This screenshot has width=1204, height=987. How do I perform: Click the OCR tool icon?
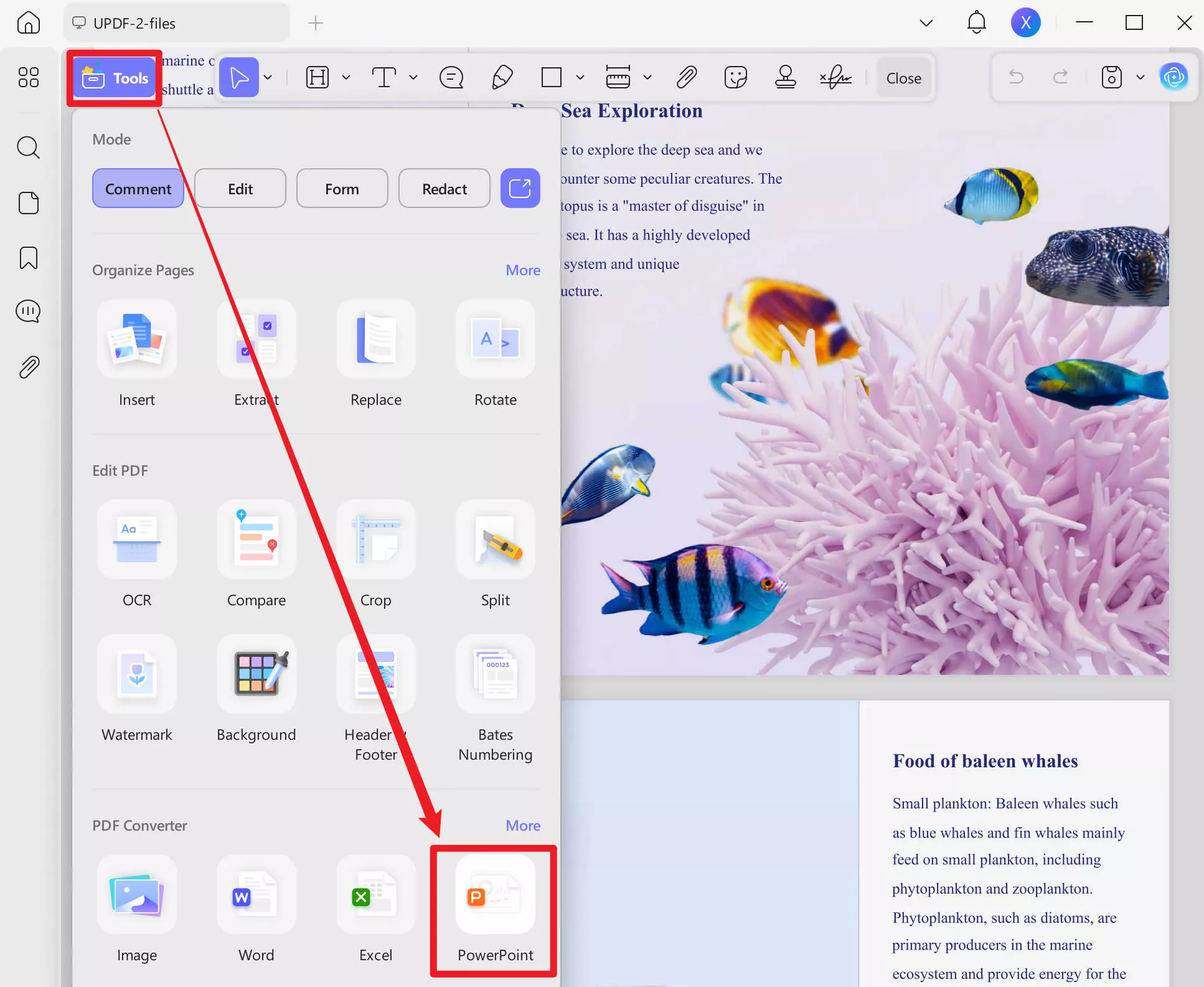[x=137, y=539]
